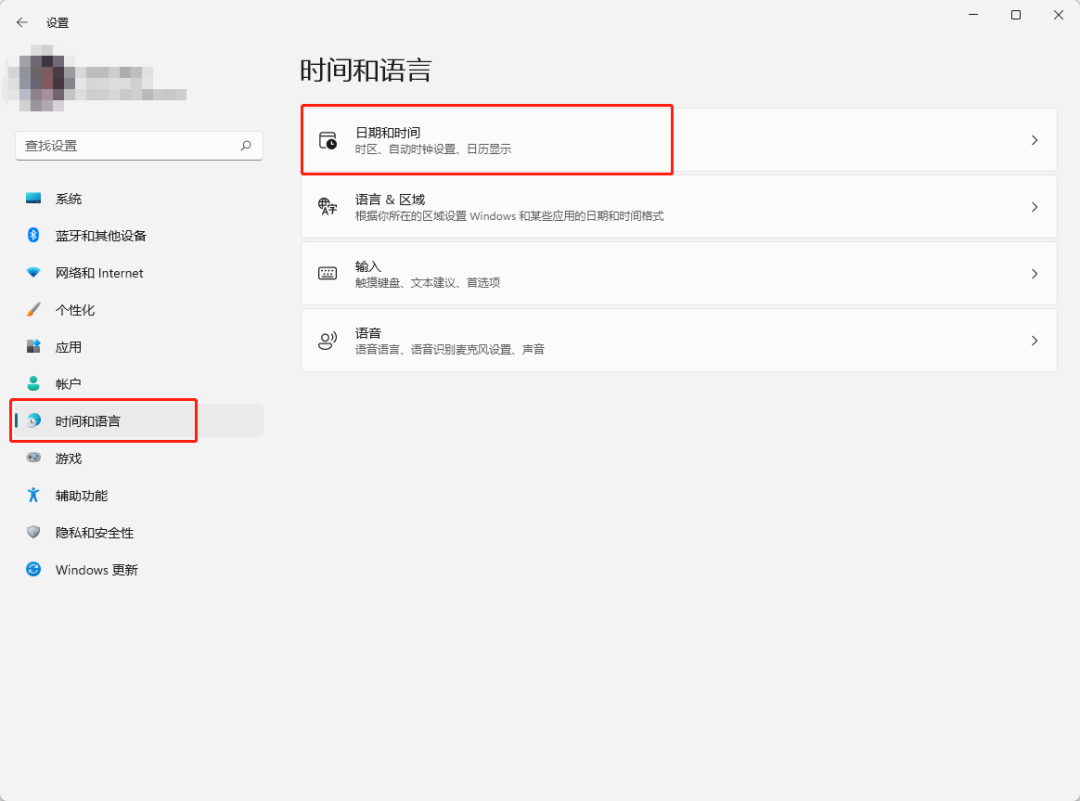The height and width of the screenshot is (801, 1080).
Task: Click the 输入 keyboard icon
Action: point(328,273)
